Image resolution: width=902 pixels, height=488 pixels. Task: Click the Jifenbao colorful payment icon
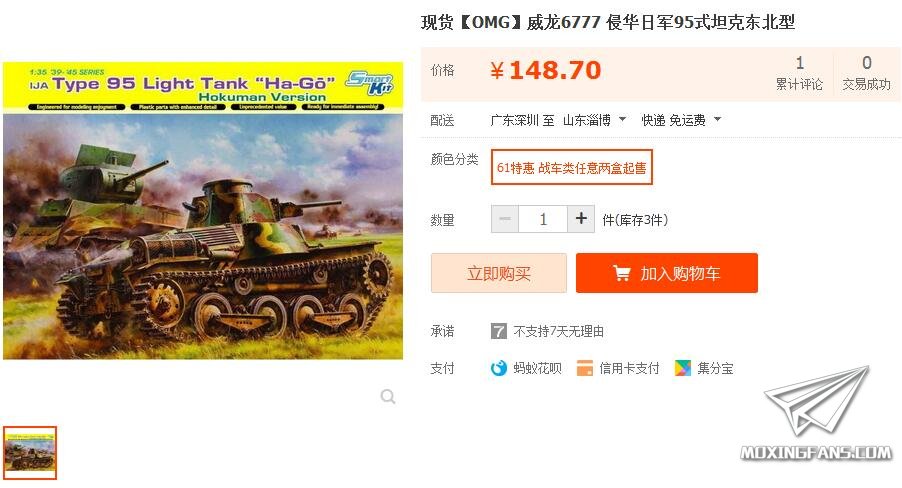point(683,368)
